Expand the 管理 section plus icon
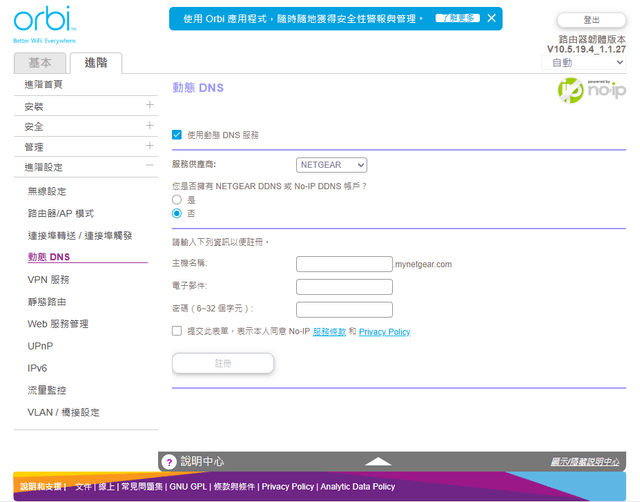Viewport: 640px width, 502px height. [x=149, y=146]
